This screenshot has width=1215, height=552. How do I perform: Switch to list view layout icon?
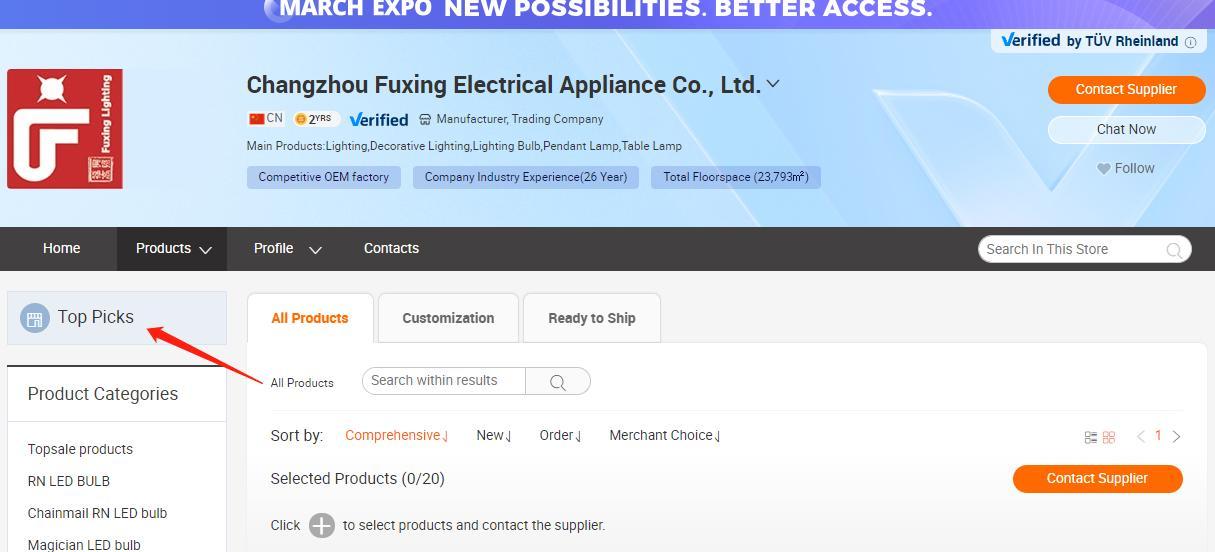point(1091,437)
